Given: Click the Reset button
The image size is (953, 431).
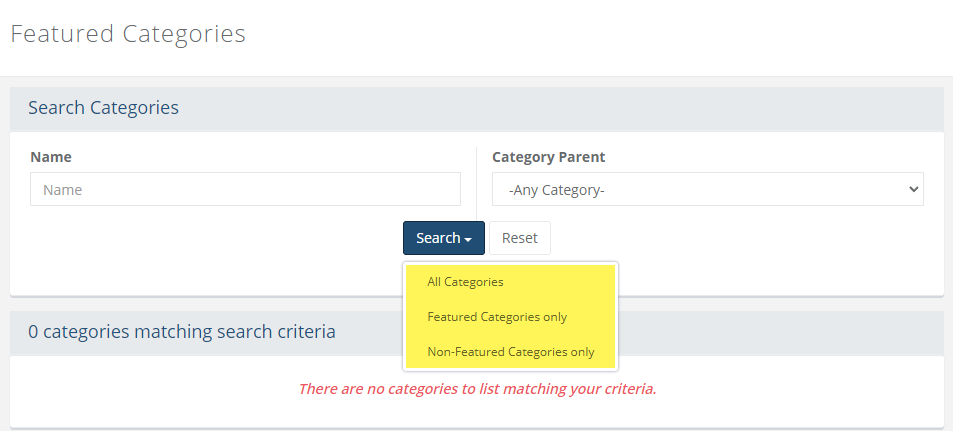Looking at the screenshot, I should point(519,238).
